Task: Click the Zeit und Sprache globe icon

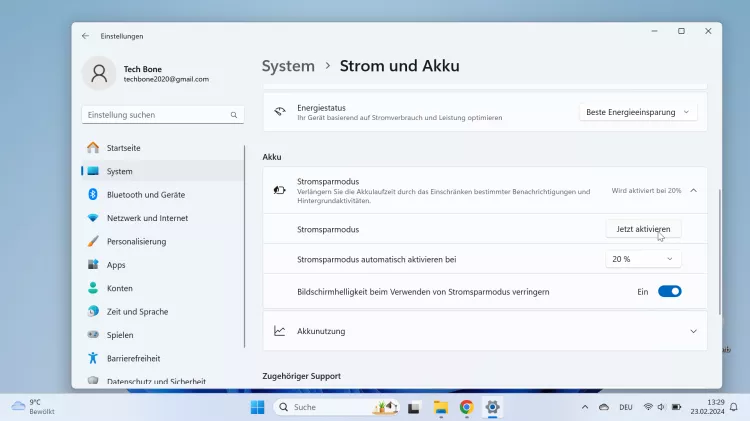Action: (93, 311)
